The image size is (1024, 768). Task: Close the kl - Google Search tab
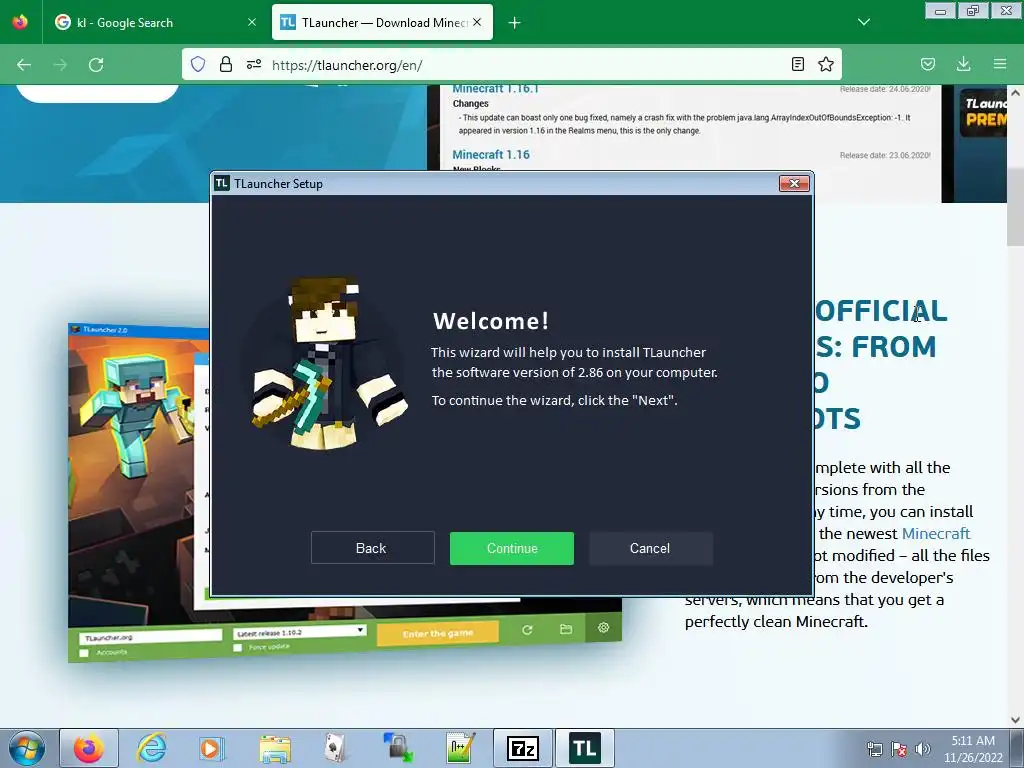point(252,22)
